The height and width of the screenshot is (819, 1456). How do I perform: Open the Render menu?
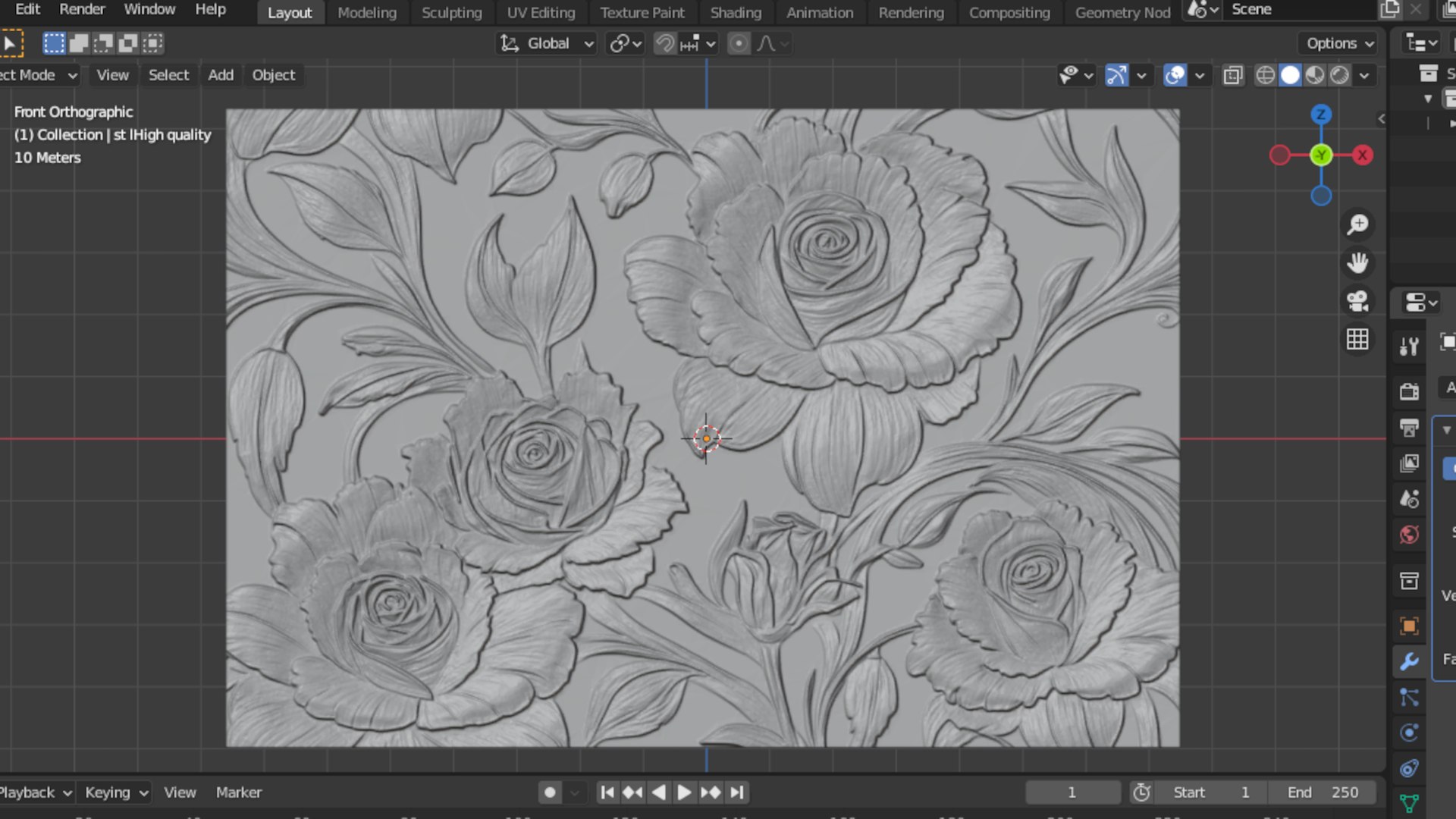tap(82, 9)
